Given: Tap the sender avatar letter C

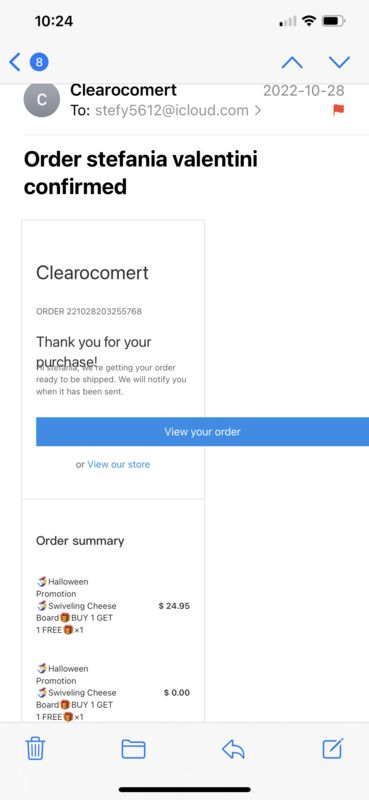Looking at the screenshot, I should 42,99.
